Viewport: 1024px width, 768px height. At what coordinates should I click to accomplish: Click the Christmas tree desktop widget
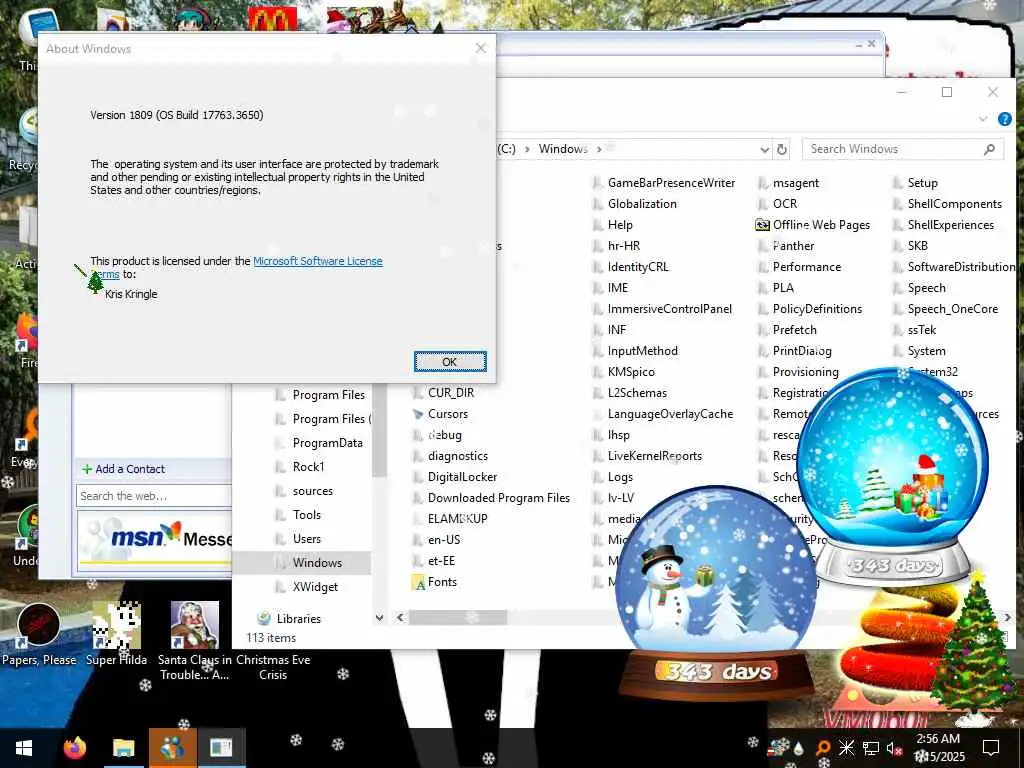[x=974, y=647]
